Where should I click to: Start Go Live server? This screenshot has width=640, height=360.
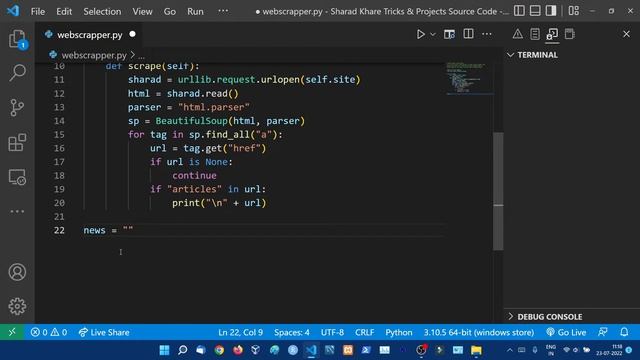coord(566,332)
